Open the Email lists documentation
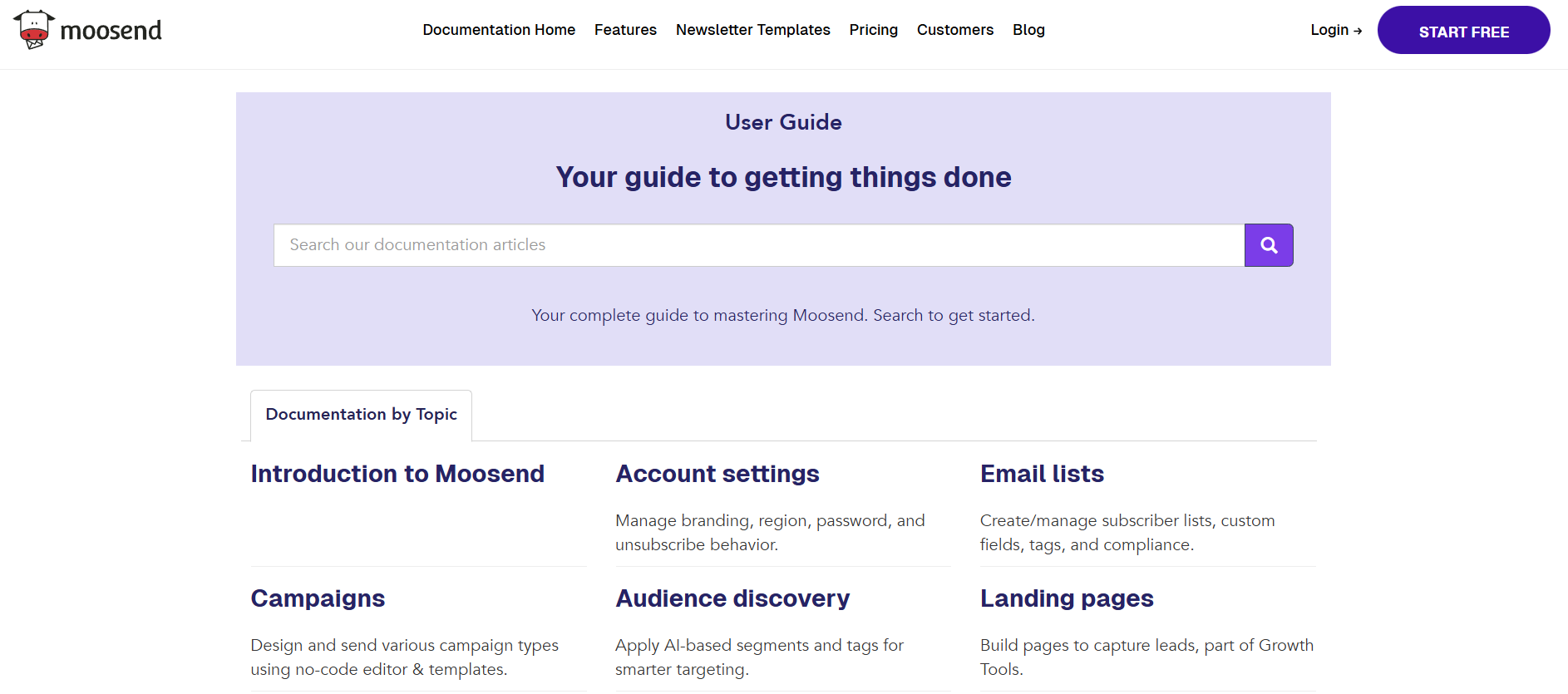 1042,474
